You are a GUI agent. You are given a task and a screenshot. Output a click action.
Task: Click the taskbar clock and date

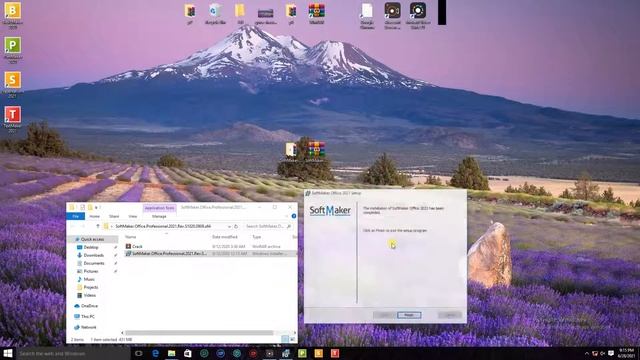tap(627, 353)
